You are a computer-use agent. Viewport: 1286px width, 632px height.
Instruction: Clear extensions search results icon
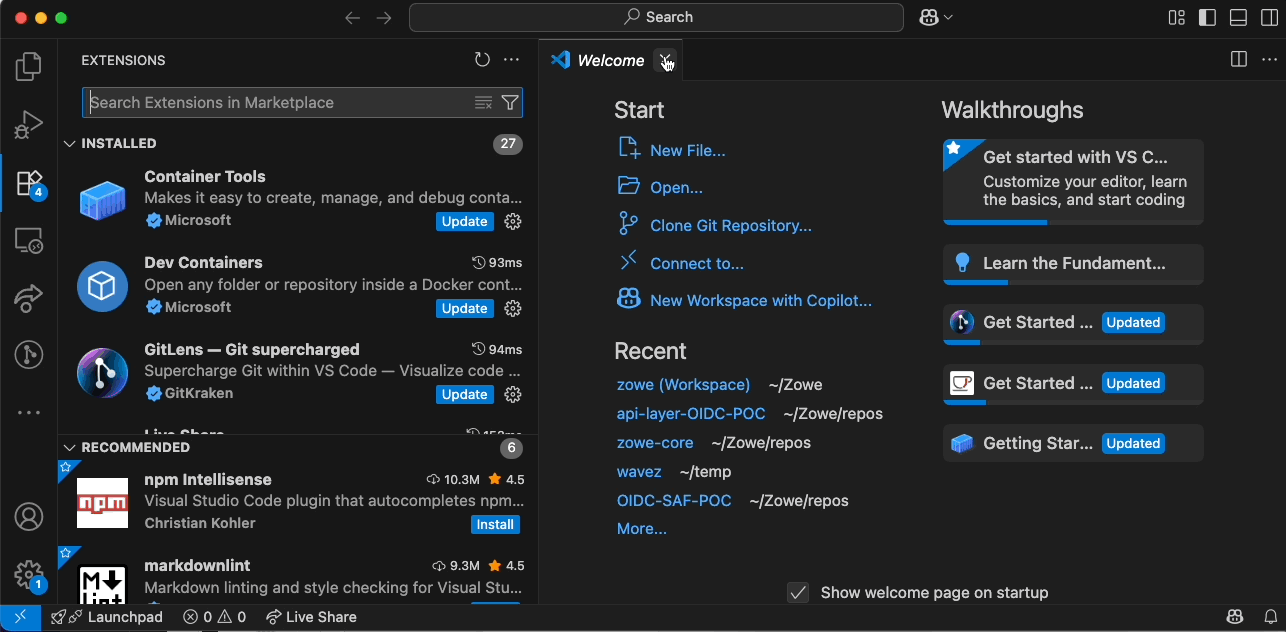tap(483, 102)
